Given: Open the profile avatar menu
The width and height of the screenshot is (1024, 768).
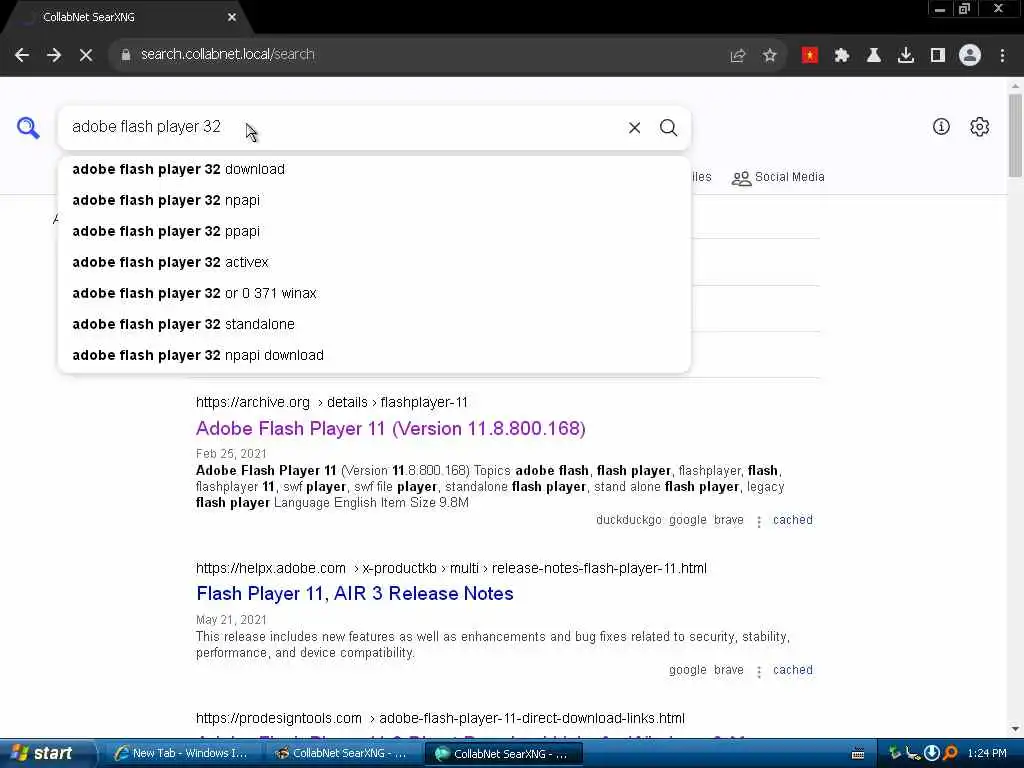Looking at the screenshot, I should pos(970,56).
